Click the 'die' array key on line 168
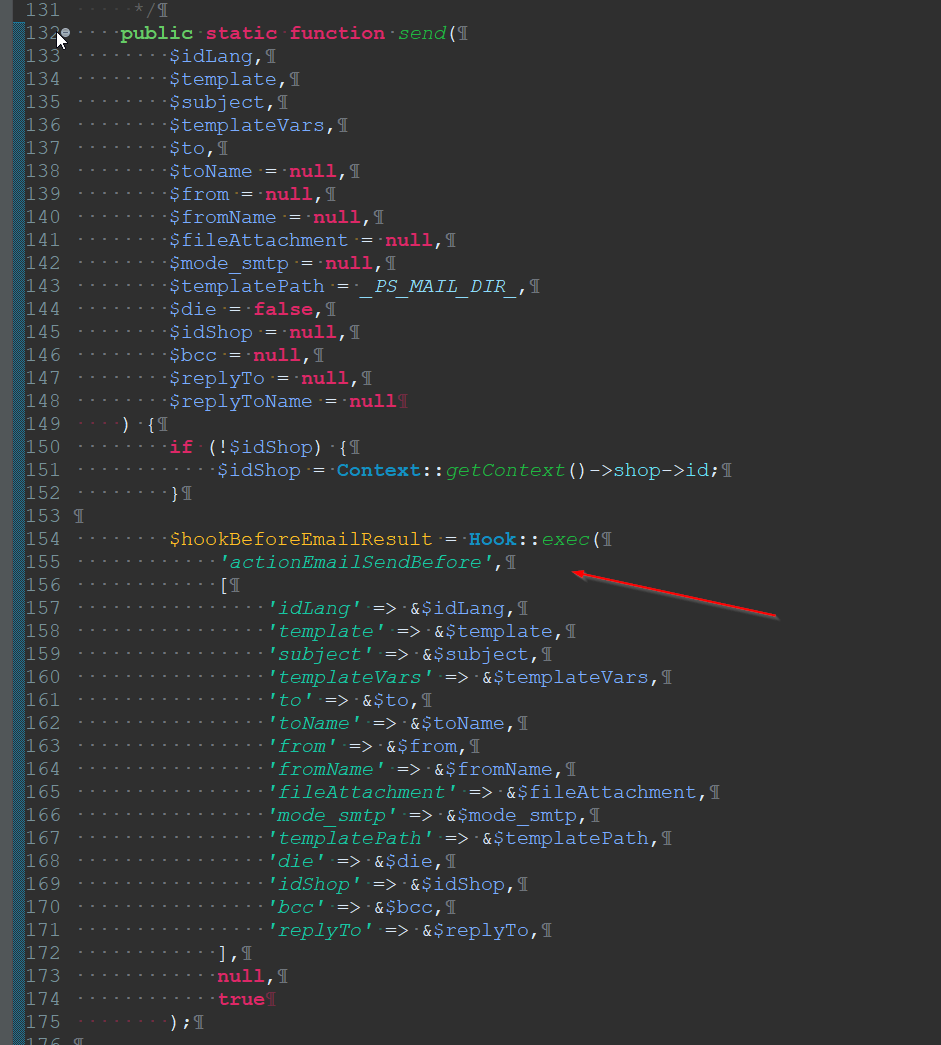The image size is (941, 1045). [x=296, y=861]
